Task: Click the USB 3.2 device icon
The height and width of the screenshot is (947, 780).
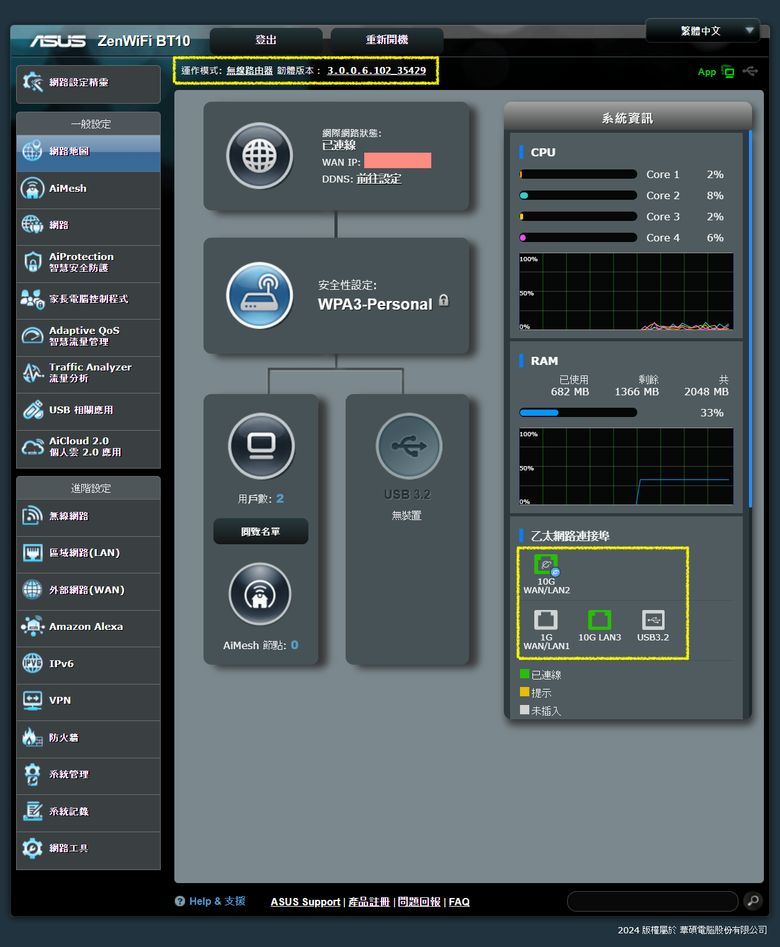Action: point(409,447)
